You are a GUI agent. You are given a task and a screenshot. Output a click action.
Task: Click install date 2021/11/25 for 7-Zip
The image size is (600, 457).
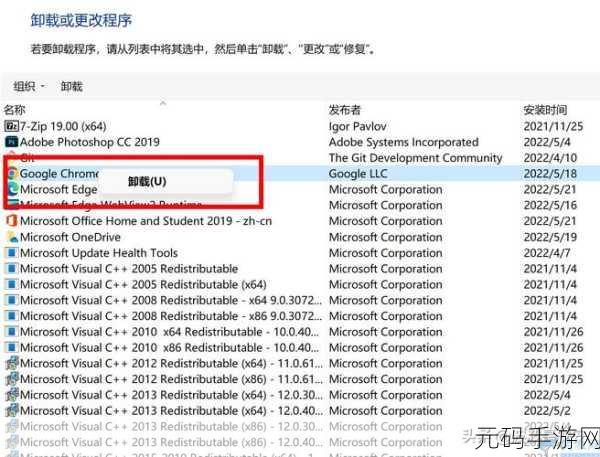[x=553, y=126]
